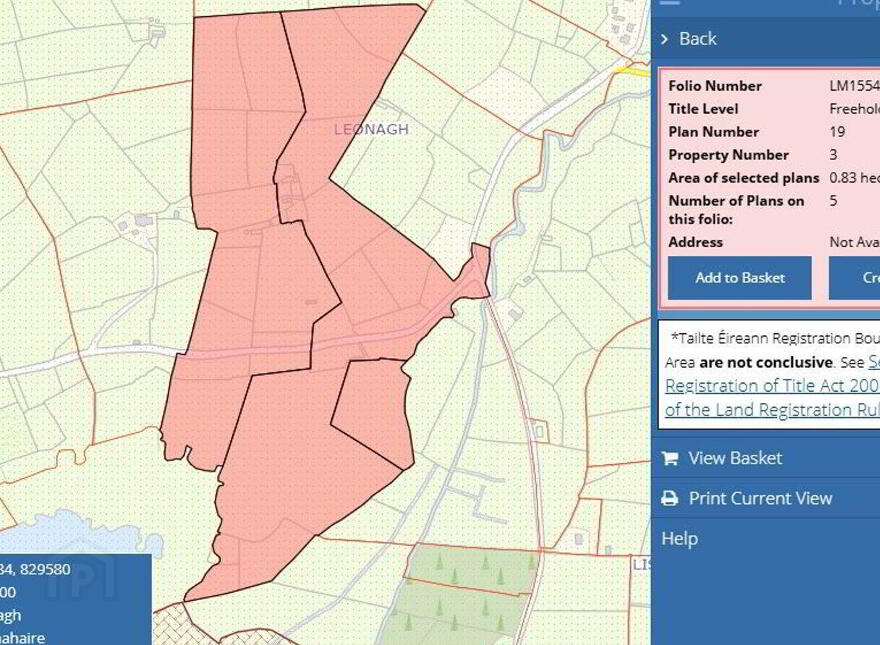Open the Help section
The width and height of the screenshot is (880, 645).
coord(680,538)
